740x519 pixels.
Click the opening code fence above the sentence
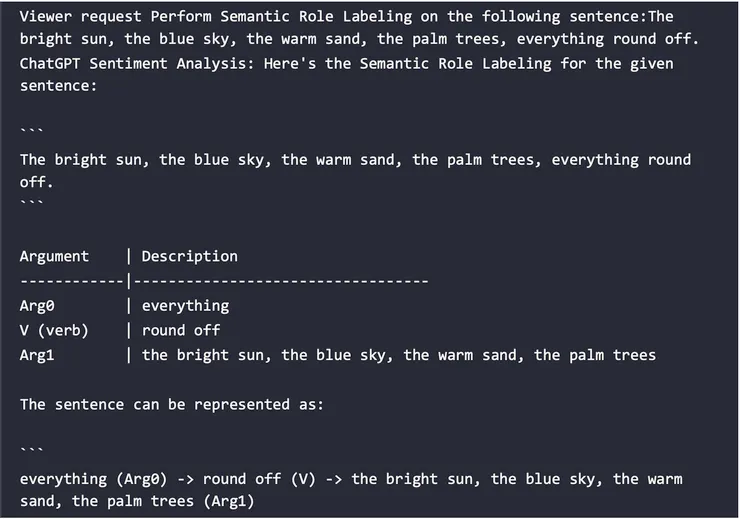coord(32,129)
